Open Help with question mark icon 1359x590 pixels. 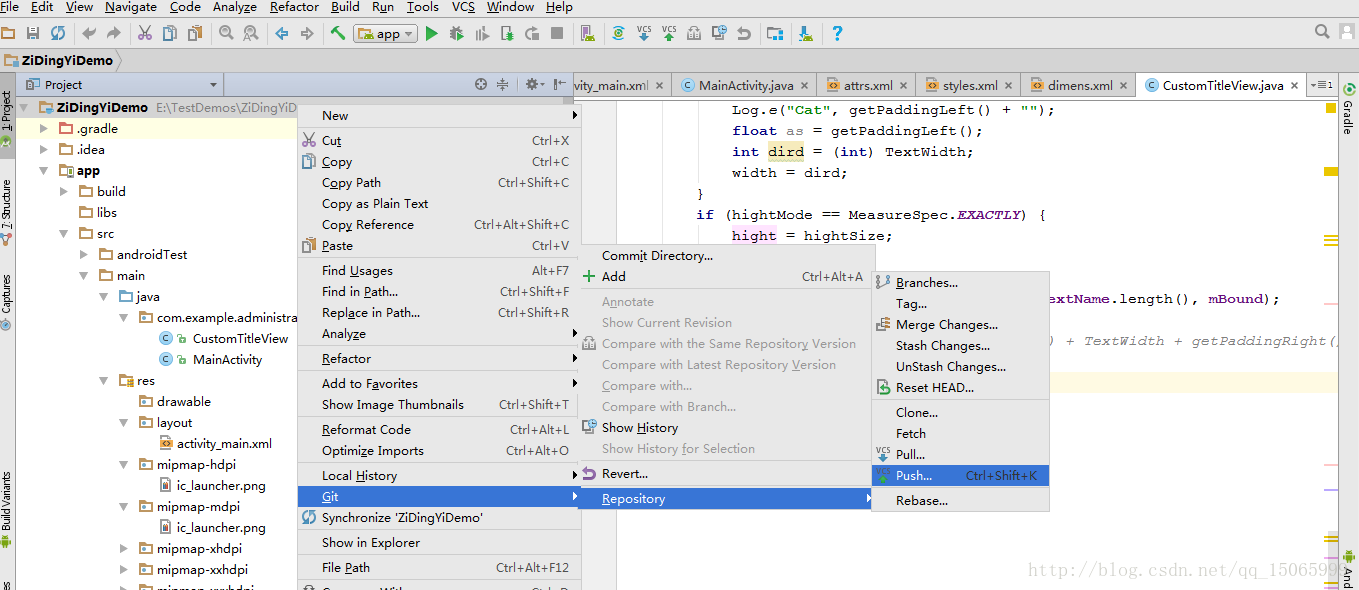(837, 33)
